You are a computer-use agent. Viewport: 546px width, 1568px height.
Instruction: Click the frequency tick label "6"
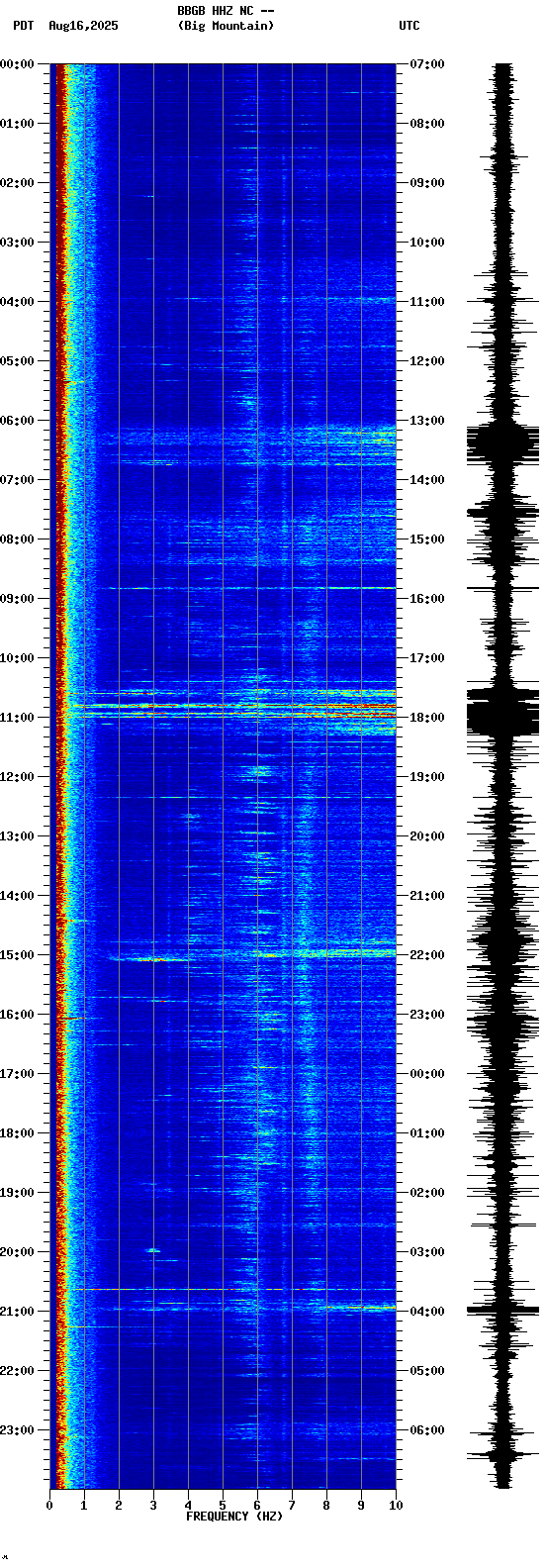257,1506
